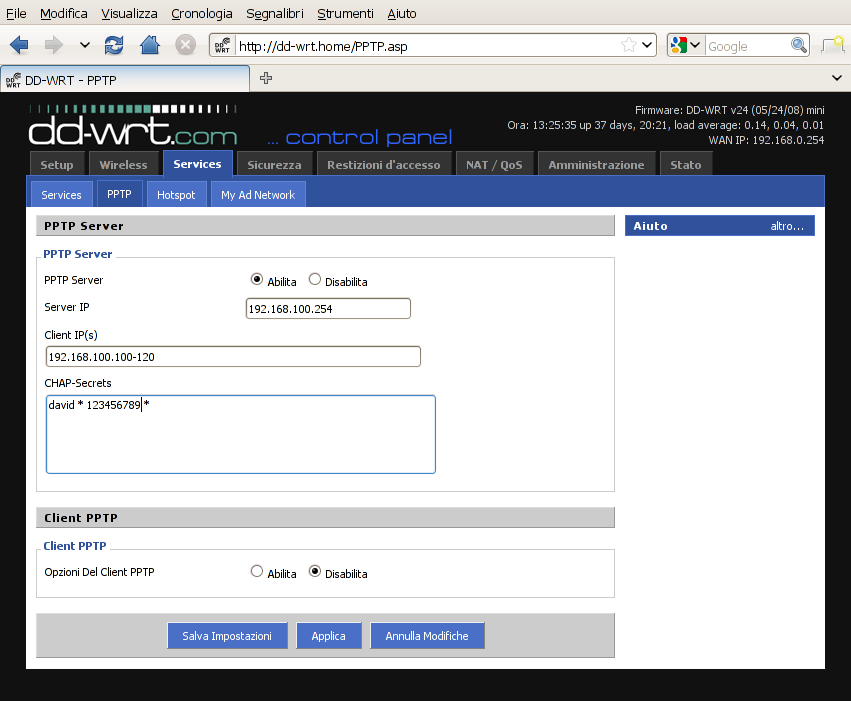Click the Annulla Modifiche button

pos(427,635)
